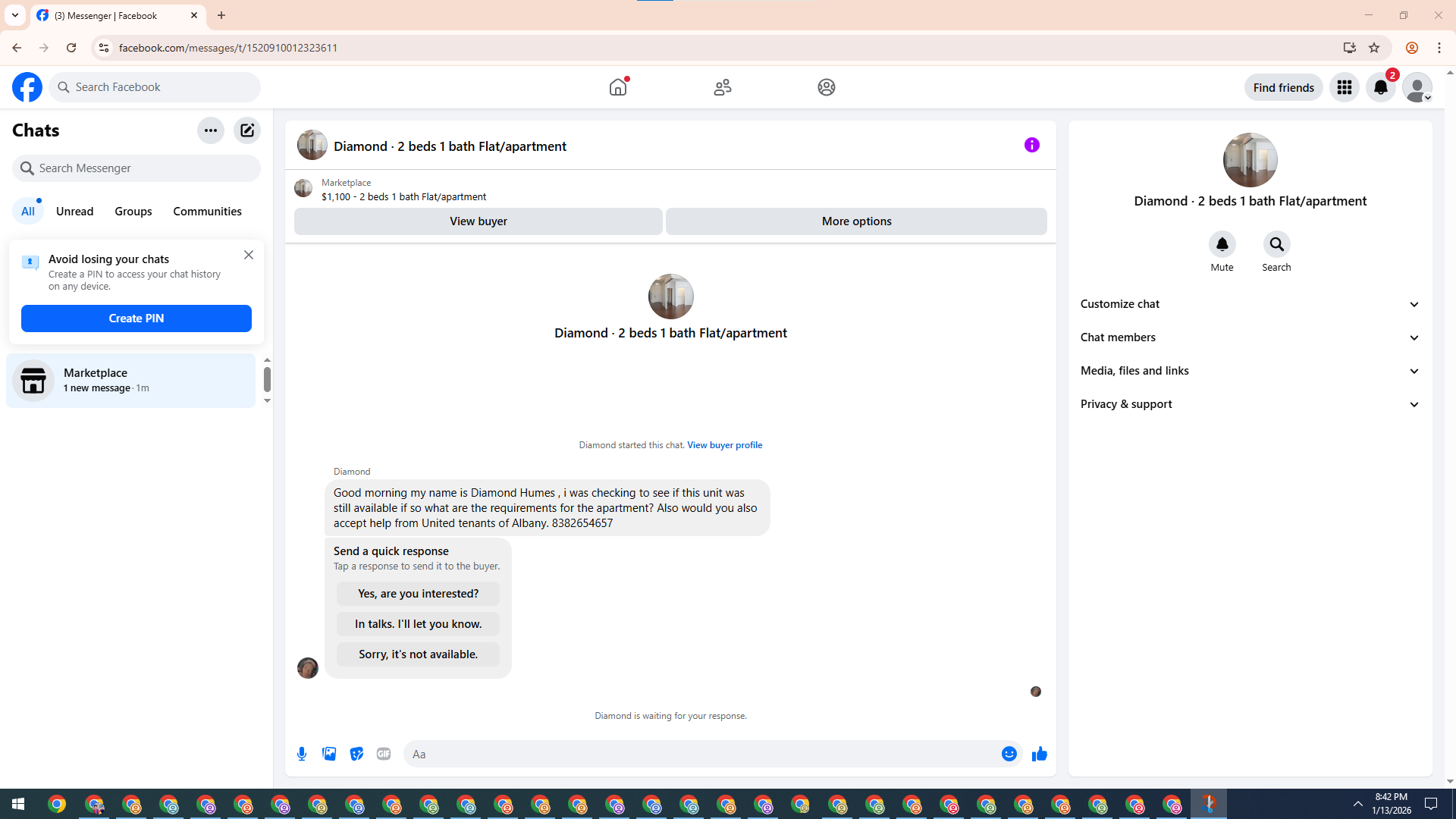Open the GIF picker icon
This screenshot has height=819, width=1456.
(x=384, y=754)
